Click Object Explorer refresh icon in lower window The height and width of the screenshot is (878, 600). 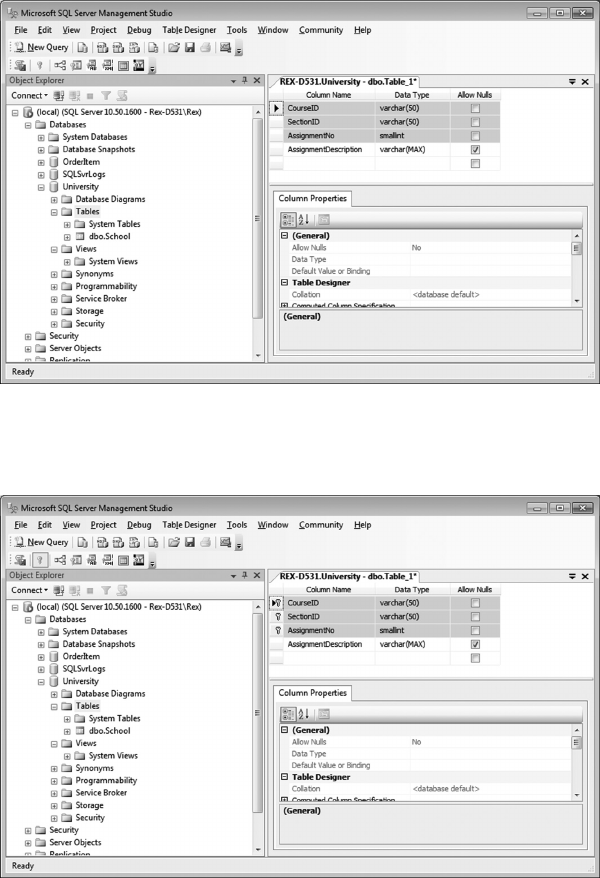(122, 590)
